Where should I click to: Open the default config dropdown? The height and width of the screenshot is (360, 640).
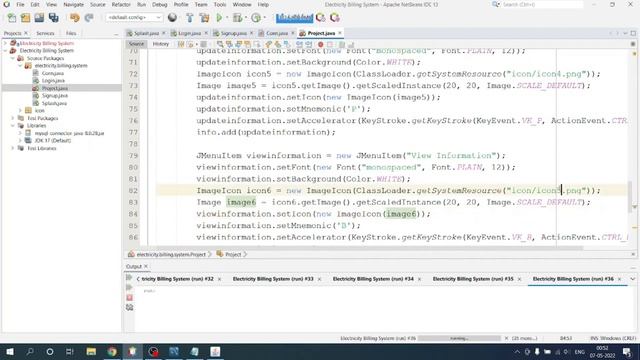134,18
